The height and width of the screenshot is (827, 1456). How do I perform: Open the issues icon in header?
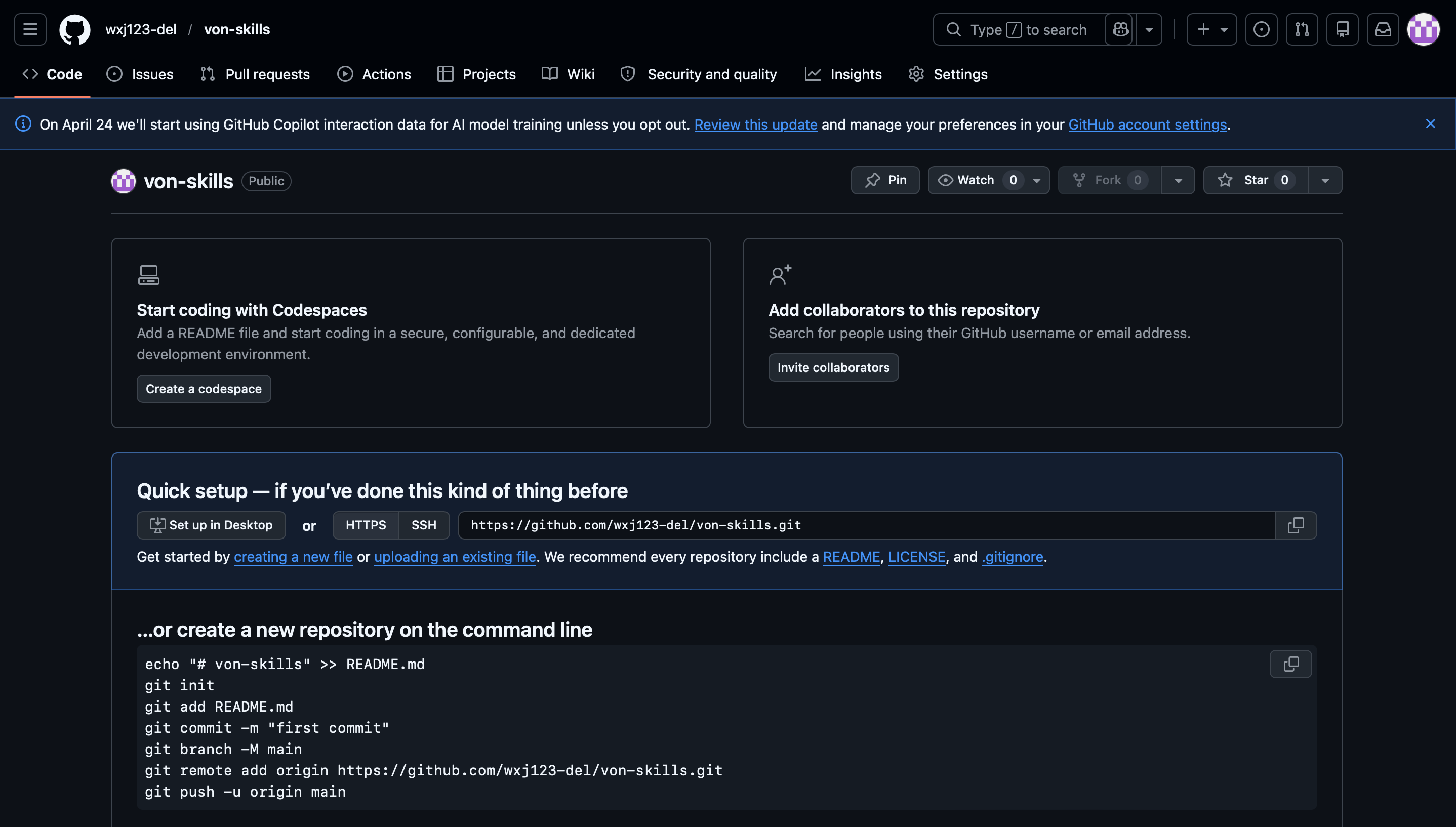[x=1261, y=29]
